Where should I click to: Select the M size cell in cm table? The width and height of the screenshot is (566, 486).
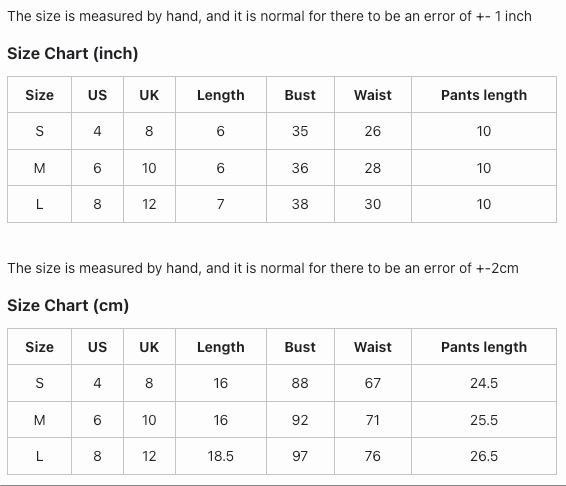click(x=39, y=420)
